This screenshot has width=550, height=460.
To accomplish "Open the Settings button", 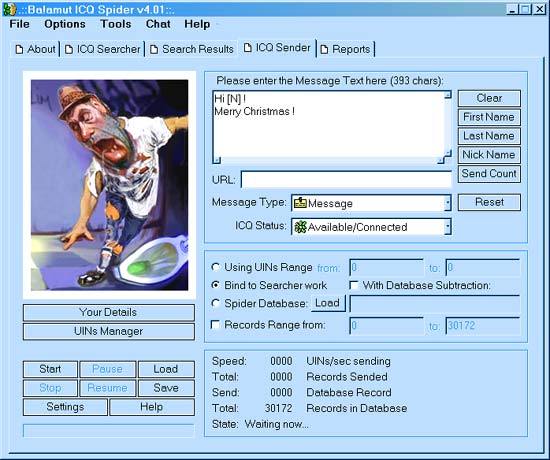I will (65, 407).
